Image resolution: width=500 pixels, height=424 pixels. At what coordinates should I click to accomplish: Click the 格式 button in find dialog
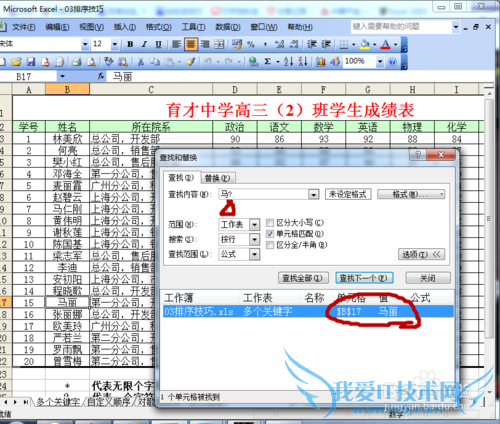pyautogui.click(x=411, y=194)
